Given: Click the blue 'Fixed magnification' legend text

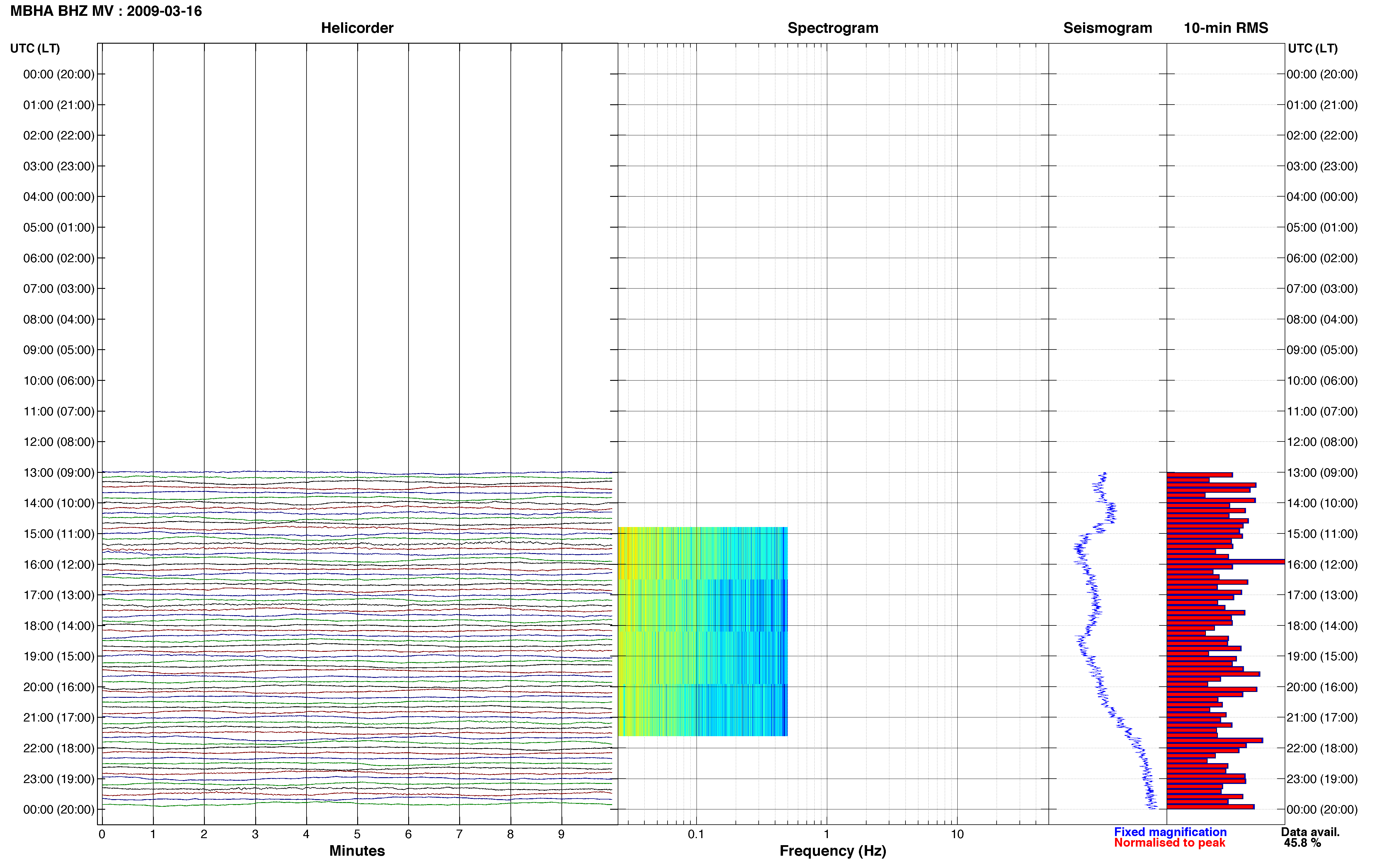Looking at the screenshot, I should (x=1170, y=832).
